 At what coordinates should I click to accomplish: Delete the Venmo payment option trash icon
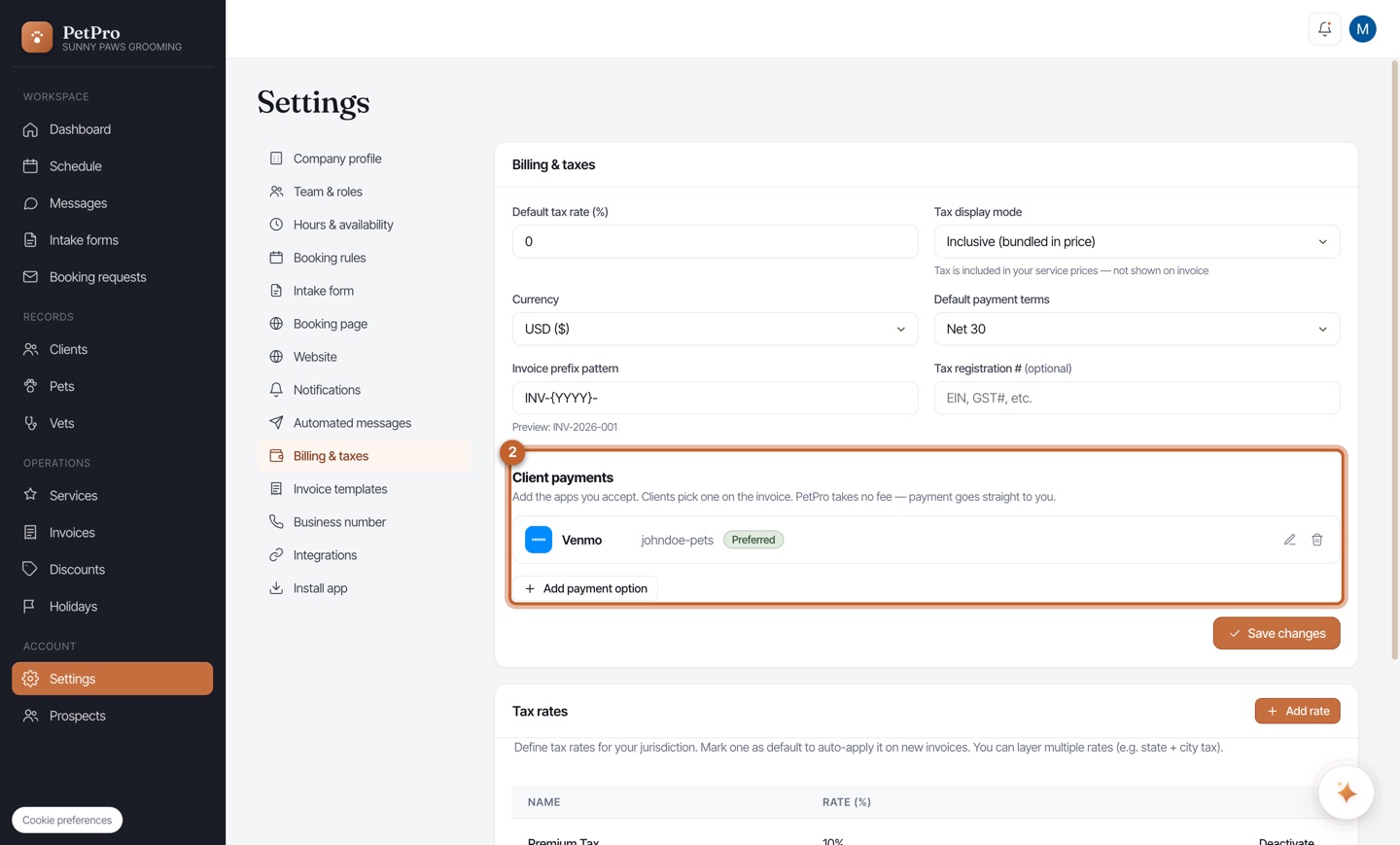click(x=1316, y=540)
